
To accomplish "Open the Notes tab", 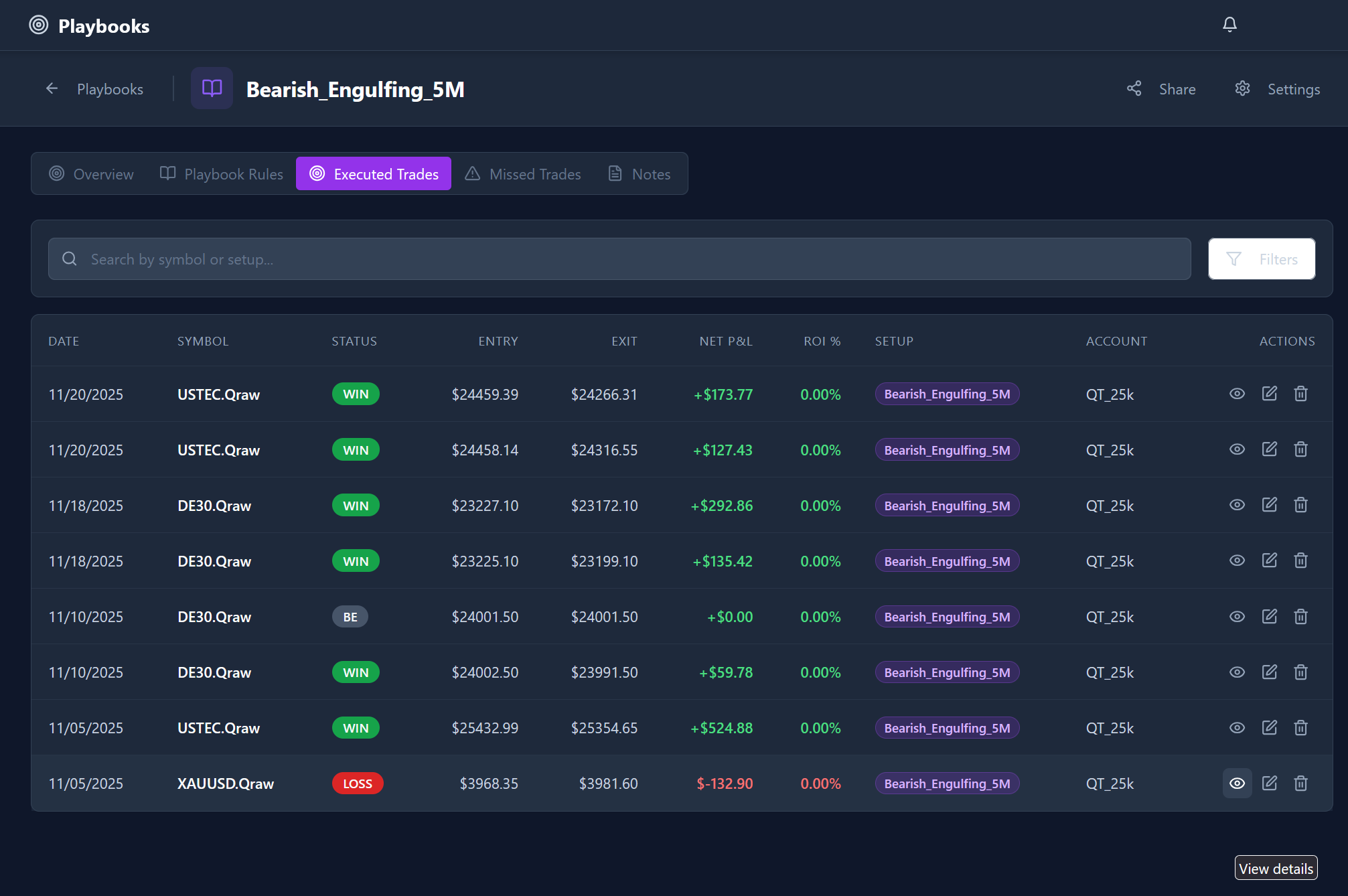I will [x=640, y=174].
